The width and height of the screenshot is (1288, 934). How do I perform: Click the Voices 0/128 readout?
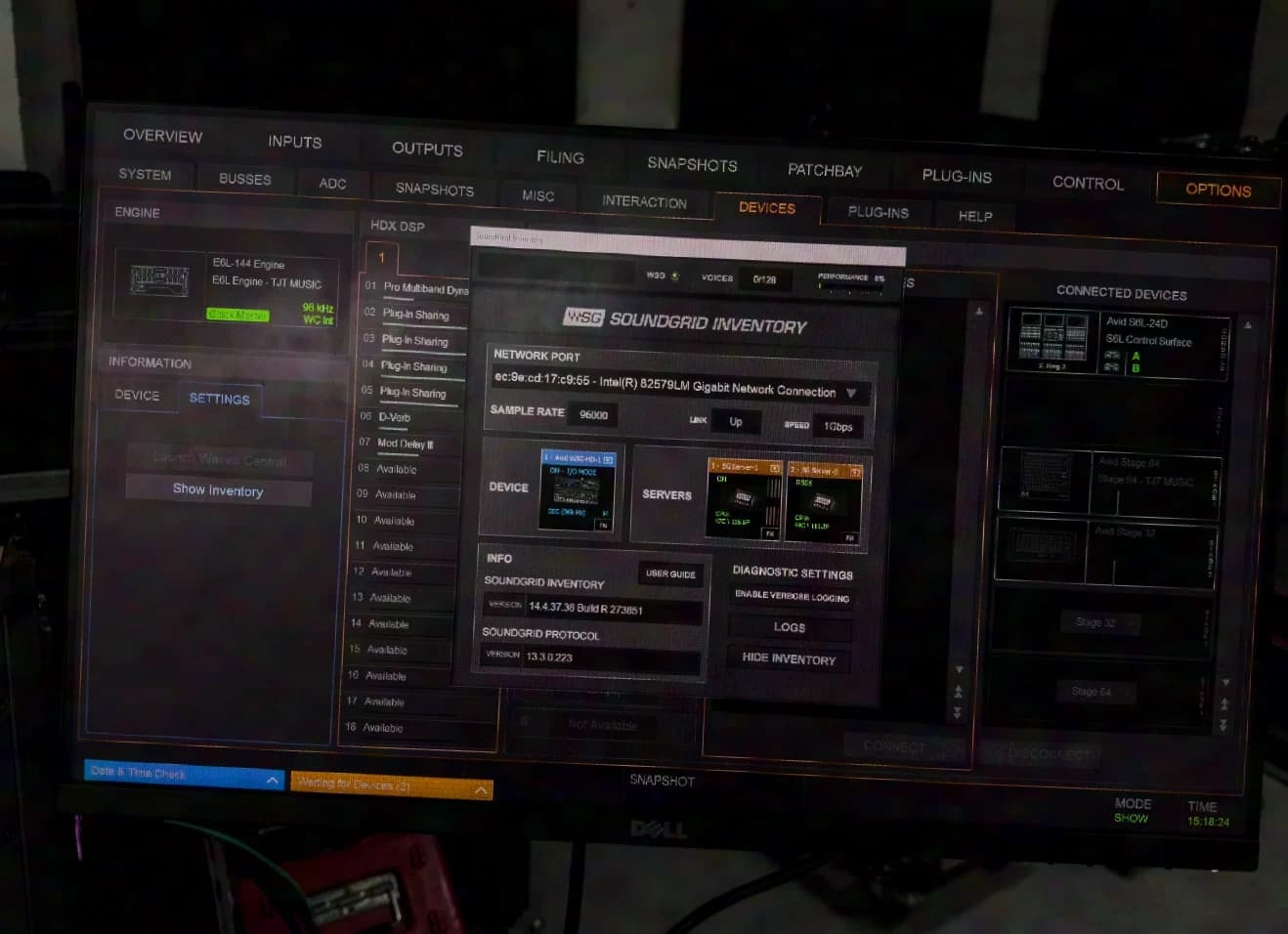[x=764, y=279]
